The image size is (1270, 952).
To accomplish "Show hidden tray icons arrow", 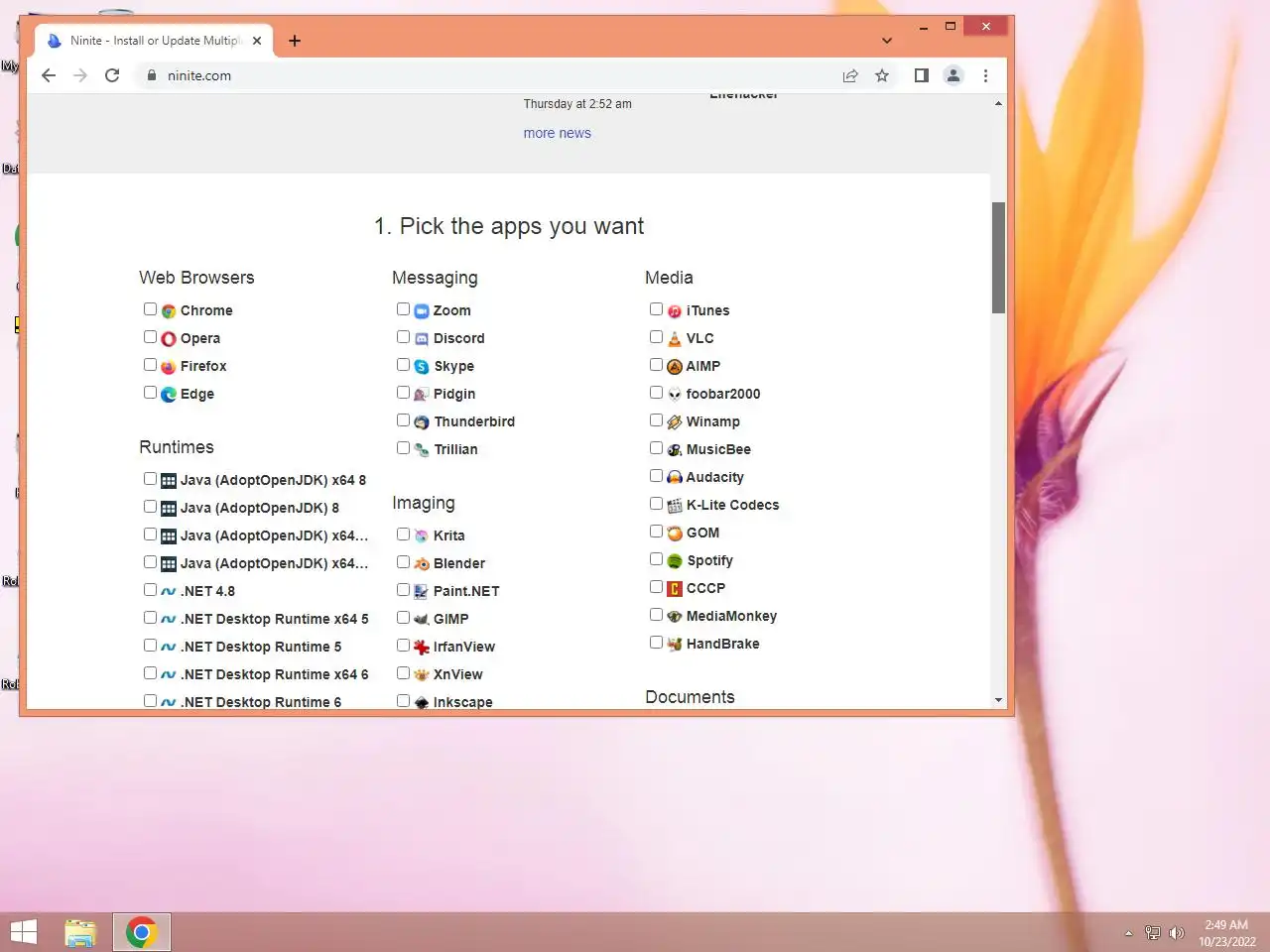I will pyautogui.click(x=1128, y=933).
